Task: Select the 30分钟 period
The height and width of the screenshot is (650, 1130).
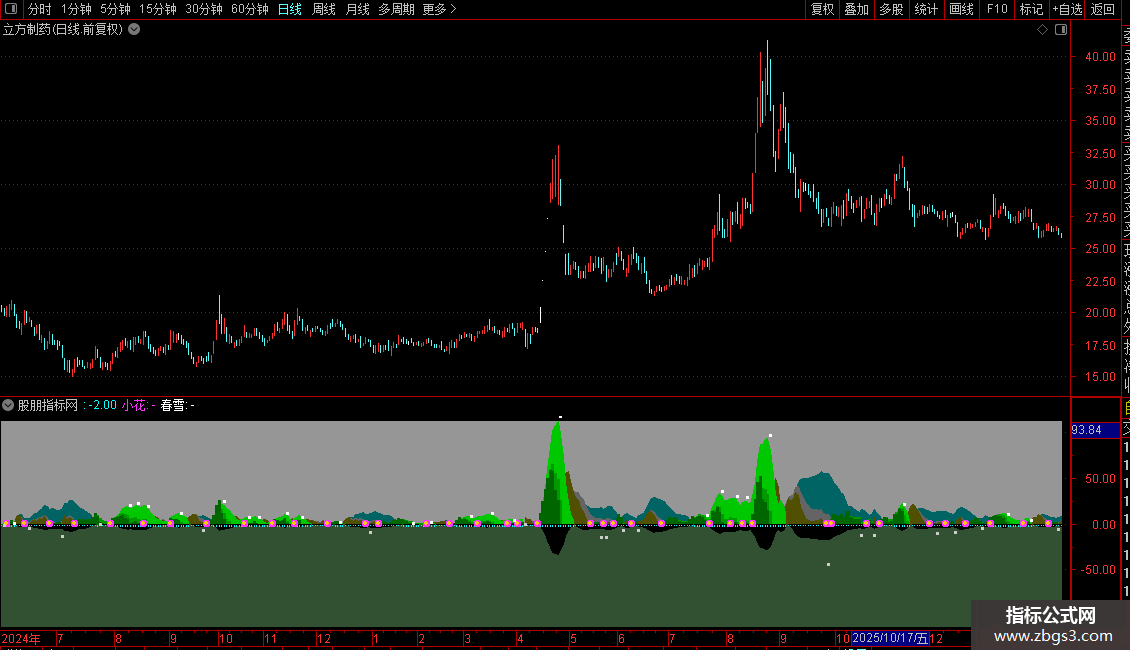Action: pos(204,9)
